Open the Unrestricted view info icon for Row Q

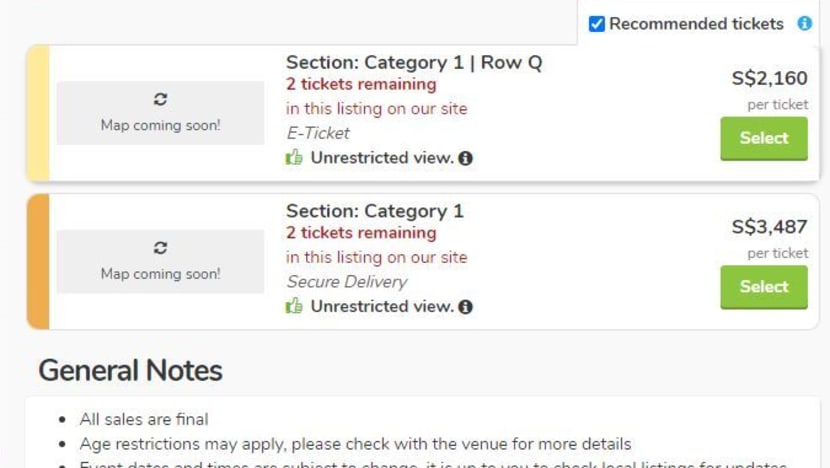pos(466,158)
